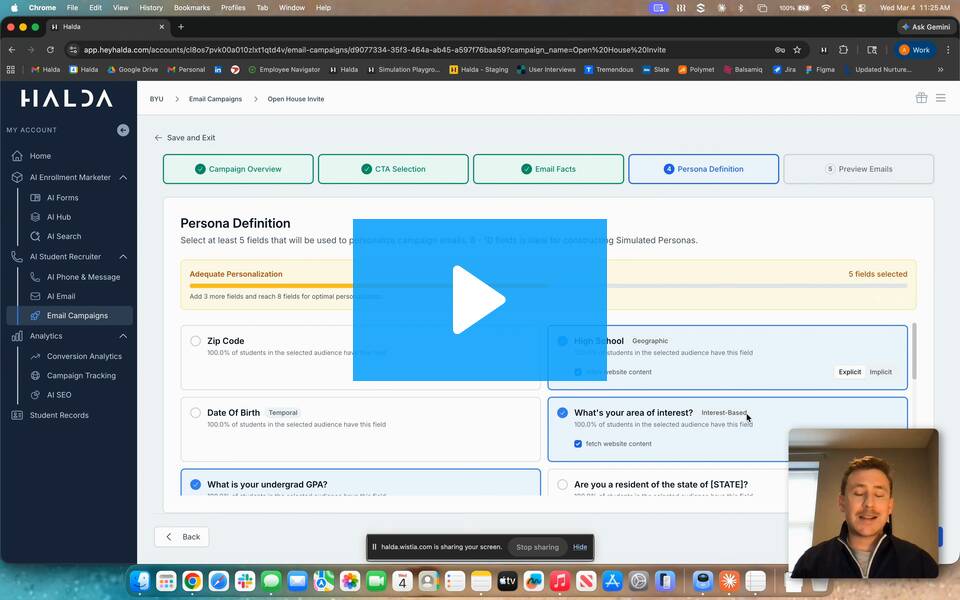Click Save and Exit
The image size is (960, 600).
pyautogui.click(x=185, y=138)
